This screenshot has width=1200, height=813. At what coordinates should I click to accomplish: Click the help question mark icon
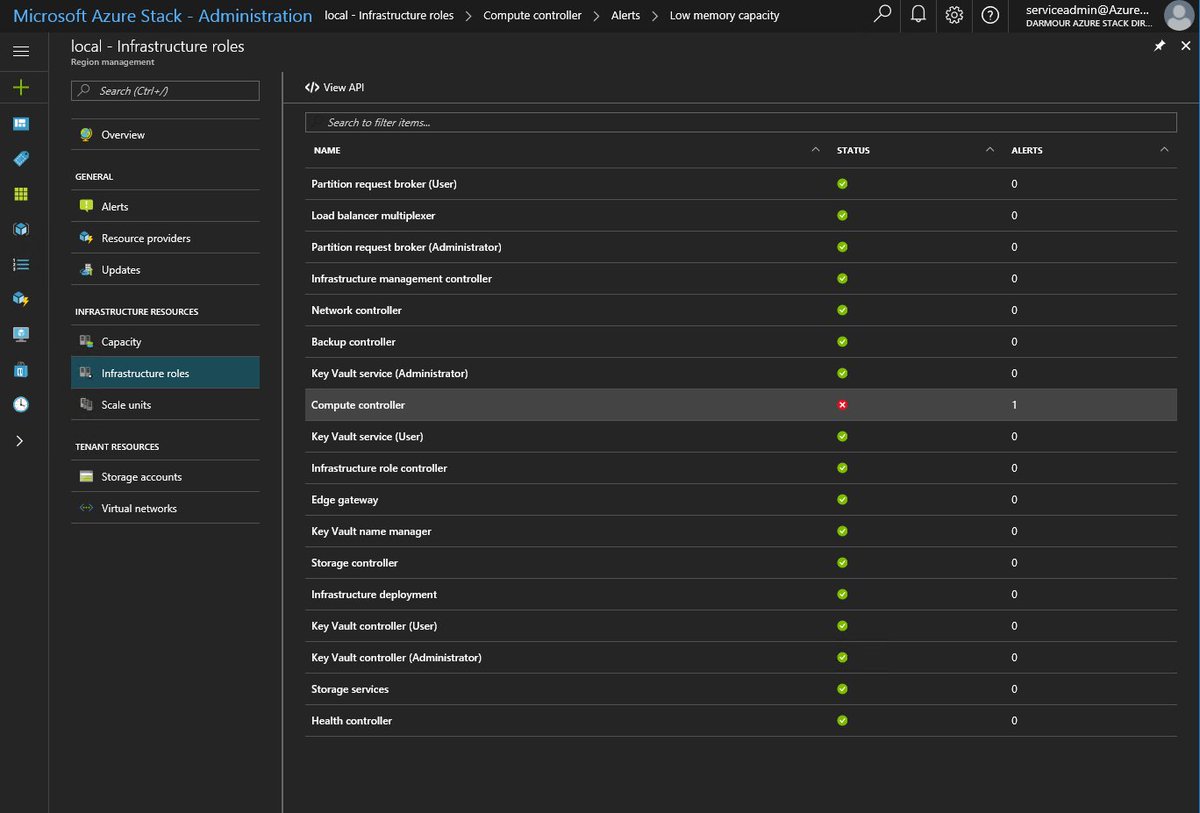(990, 15)
